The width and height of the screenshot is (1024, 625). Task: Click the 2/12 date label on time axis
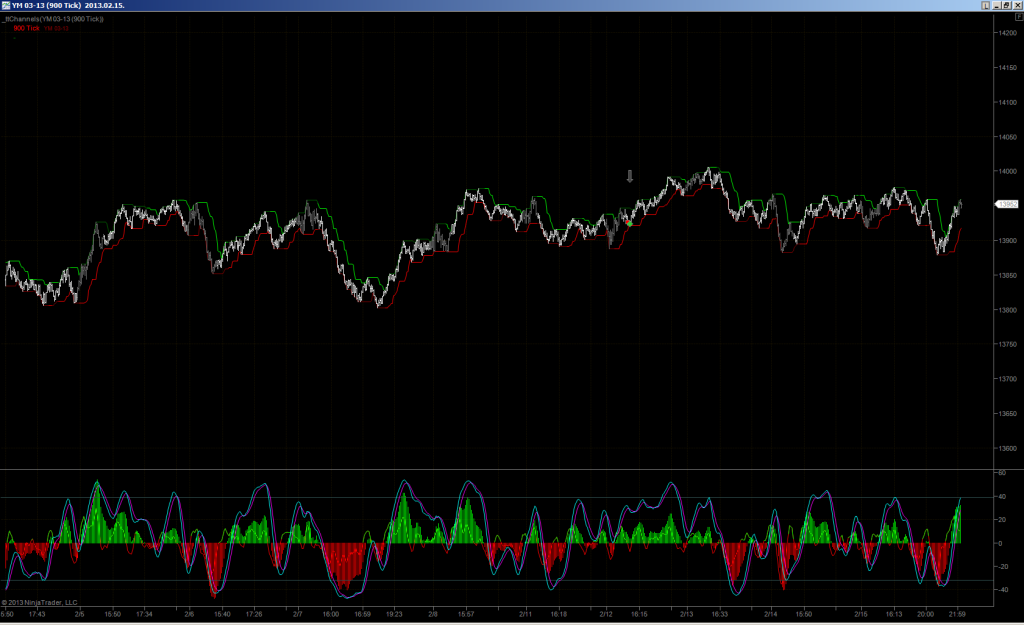(x=606, y=614)
